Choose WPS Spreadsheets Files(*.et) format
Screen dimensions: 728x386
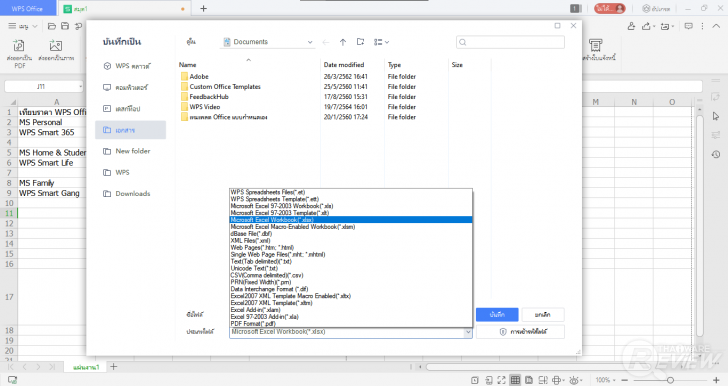(351, 192)
